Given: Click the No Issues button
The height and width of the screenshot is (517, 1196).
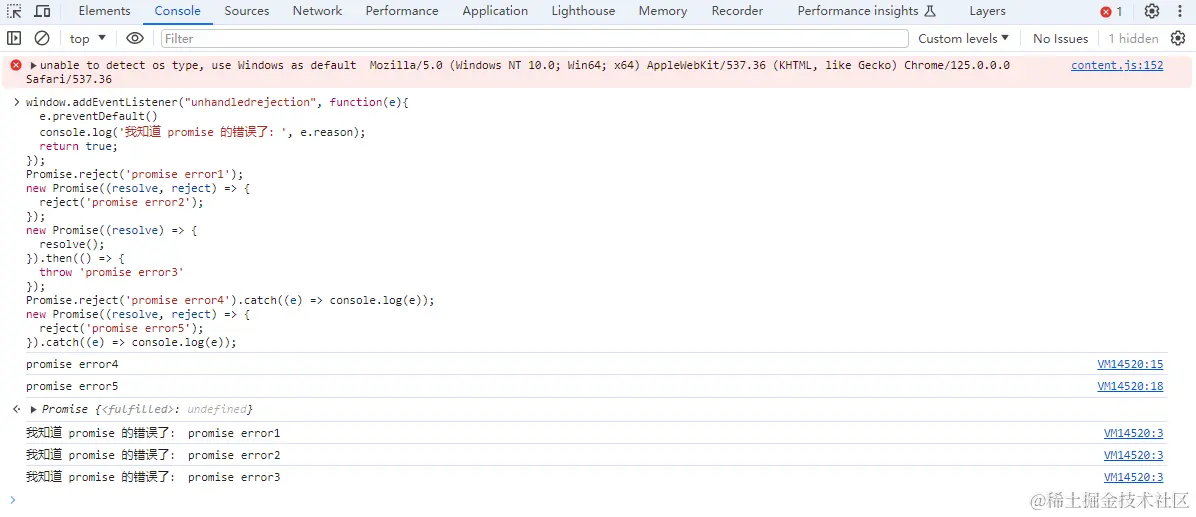Looking at the screenshot, I should 1060,38.
